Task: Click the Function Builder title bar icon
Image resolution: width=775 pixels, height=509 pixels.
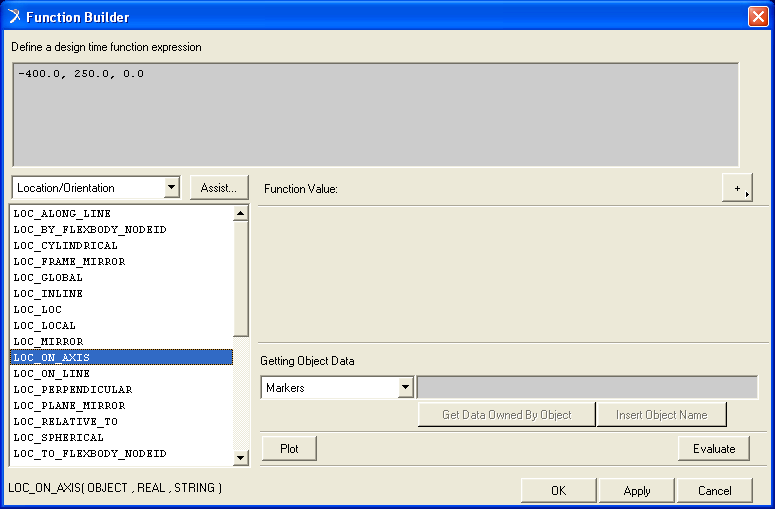Action: [14, 16]
